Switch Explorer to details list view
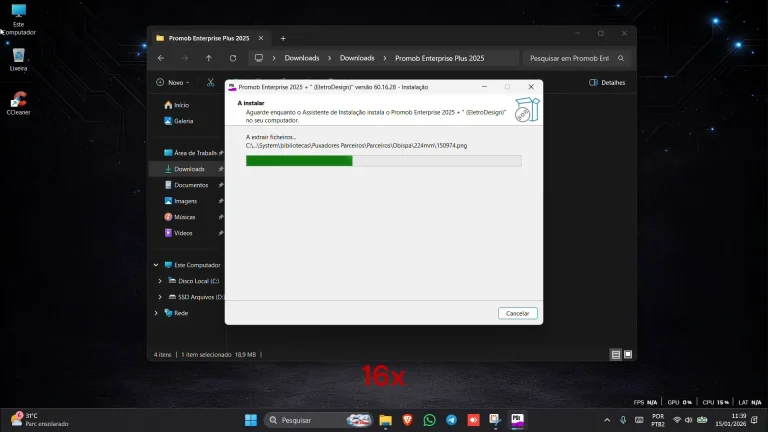This screenshot has height=432, width=768. pyautogui.click(x=616, y=355)
